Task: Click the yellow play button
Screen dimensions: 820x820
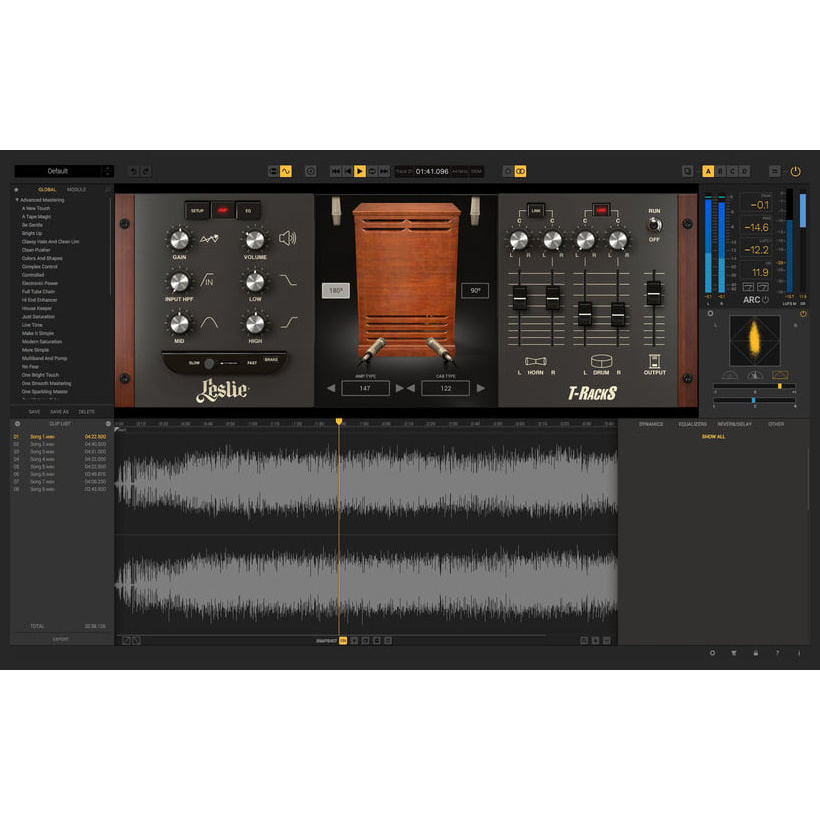Action: (360, 171)
